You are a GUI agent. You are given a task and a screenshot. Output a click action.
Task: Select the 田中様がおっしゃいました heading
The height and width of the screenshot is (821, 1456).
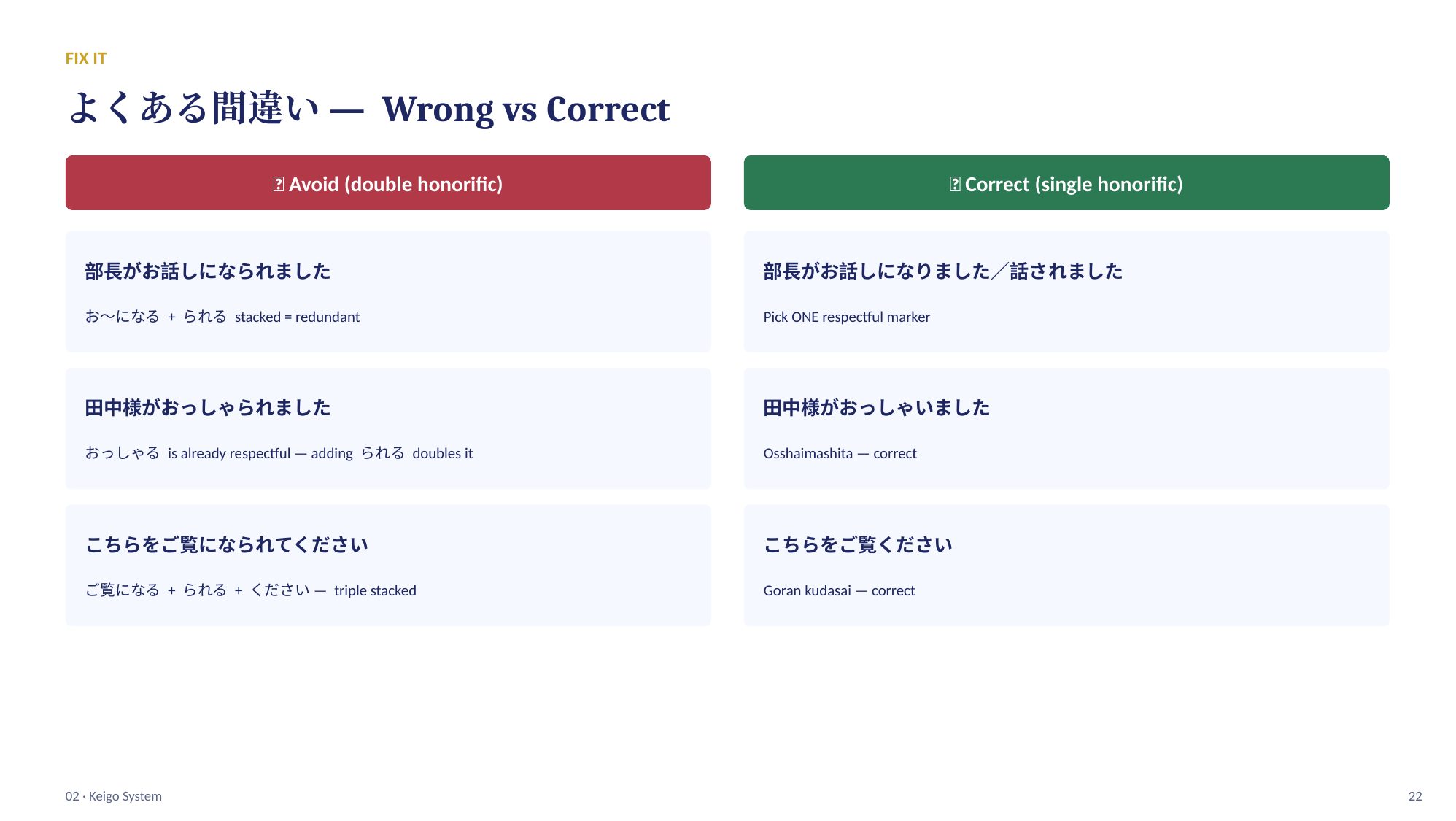(876, 407)
